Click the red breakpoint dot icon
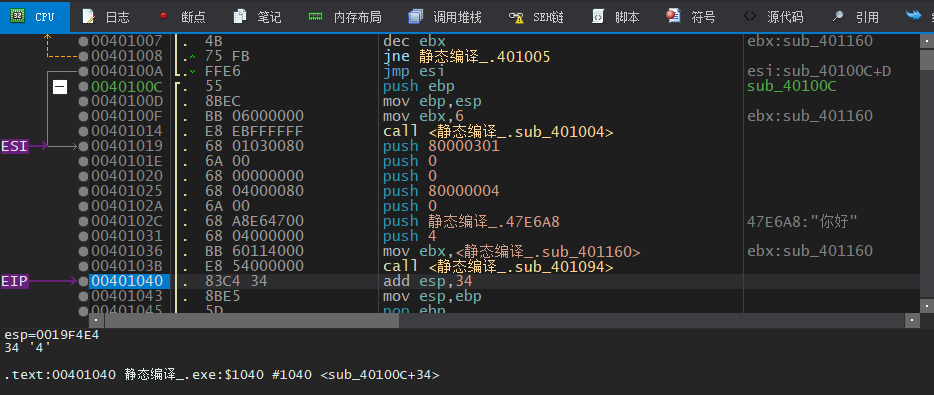The height and width of the screenshot is (395, 934). click(163, 16)
